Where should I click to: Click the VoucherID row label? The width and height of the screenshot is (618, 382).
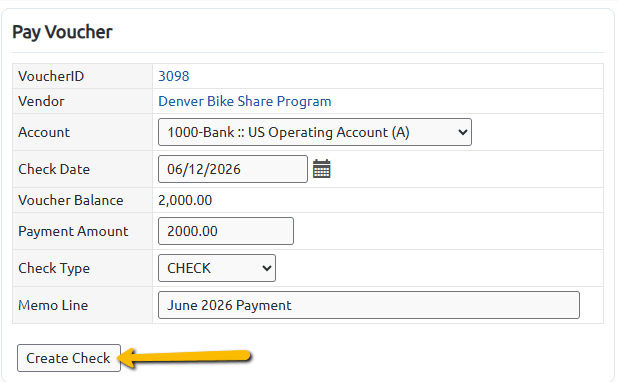tap(51, 76)
